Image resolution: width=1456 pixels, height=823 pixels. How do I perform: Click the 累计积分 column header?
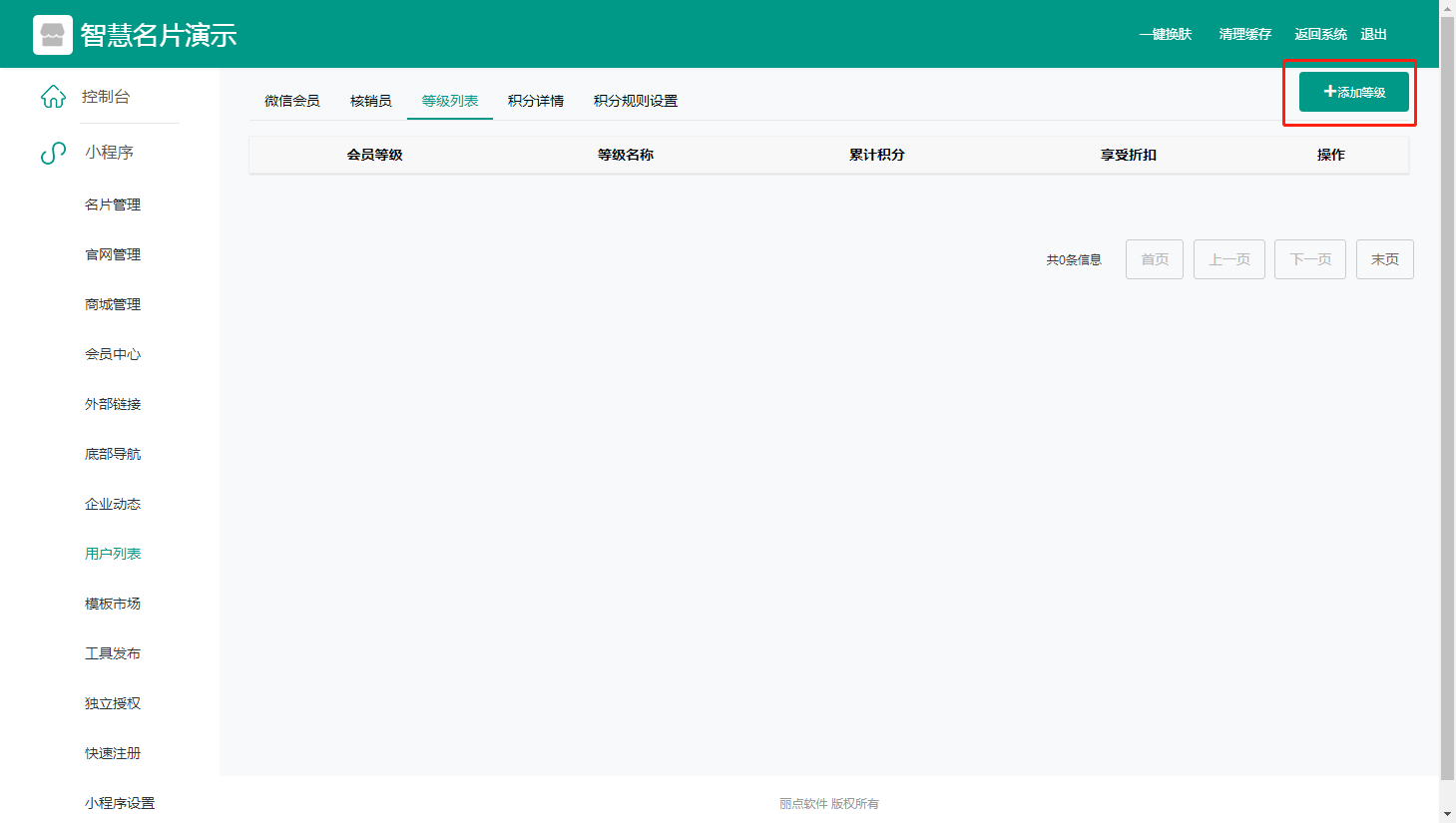coord(877,155)
